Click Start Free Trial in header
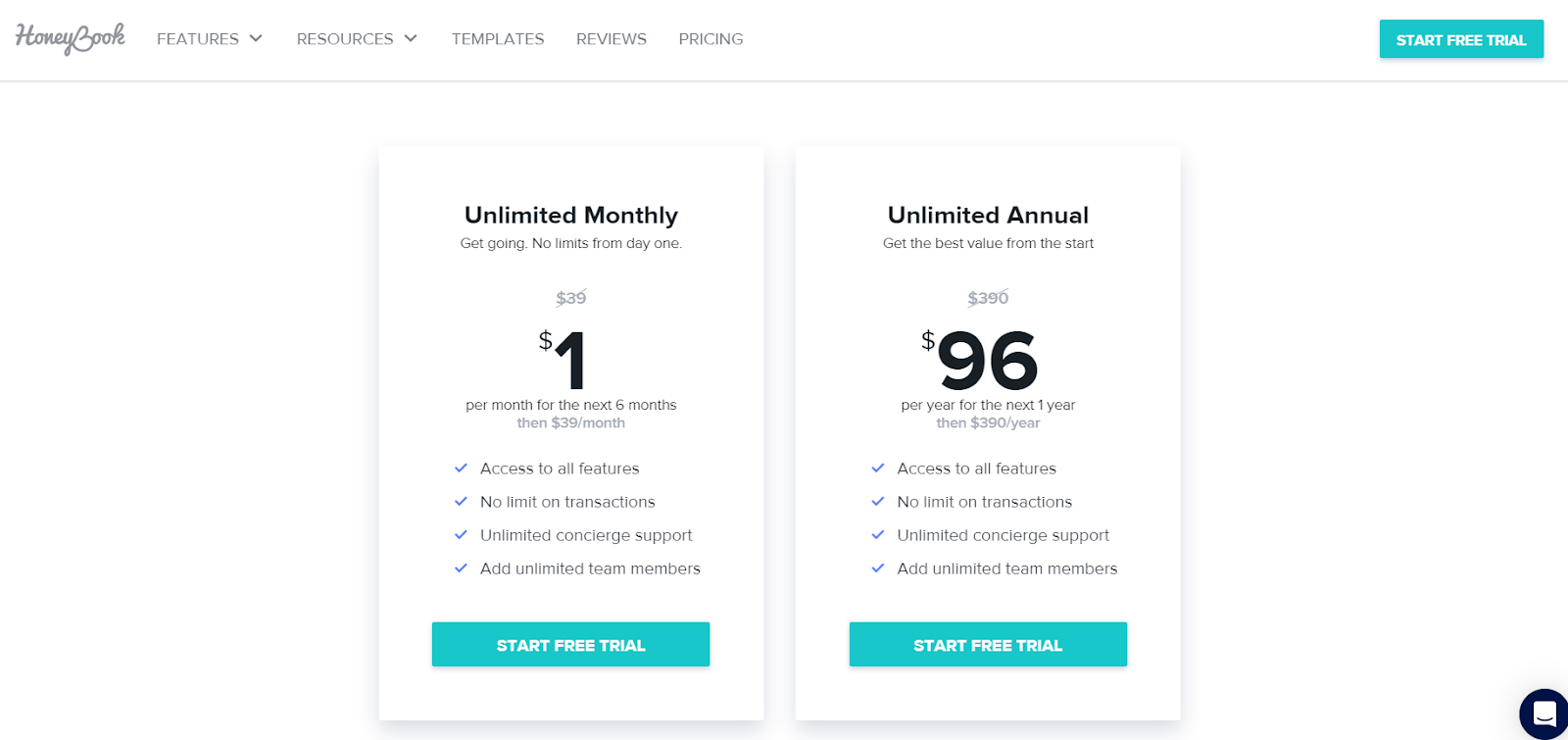1568x740 pixels. [x=1461, y=39]
